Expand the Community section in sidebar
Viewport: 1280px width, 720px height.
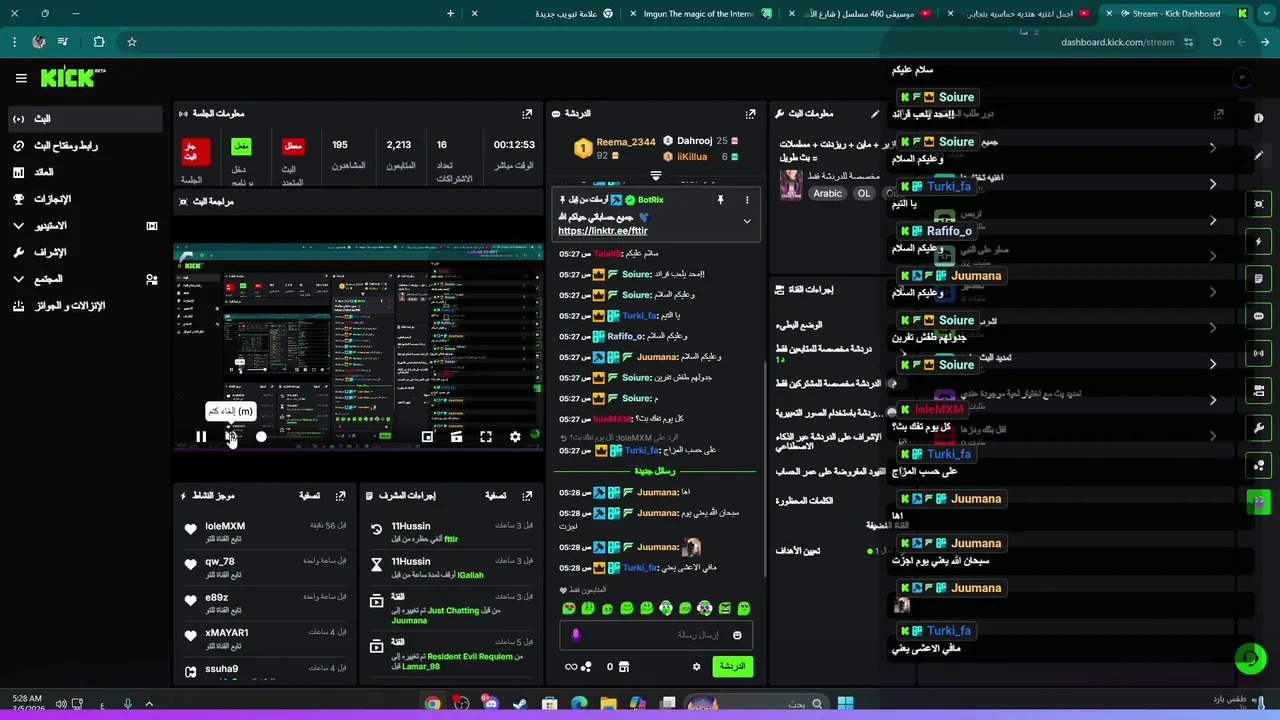(x=84, y=279)
